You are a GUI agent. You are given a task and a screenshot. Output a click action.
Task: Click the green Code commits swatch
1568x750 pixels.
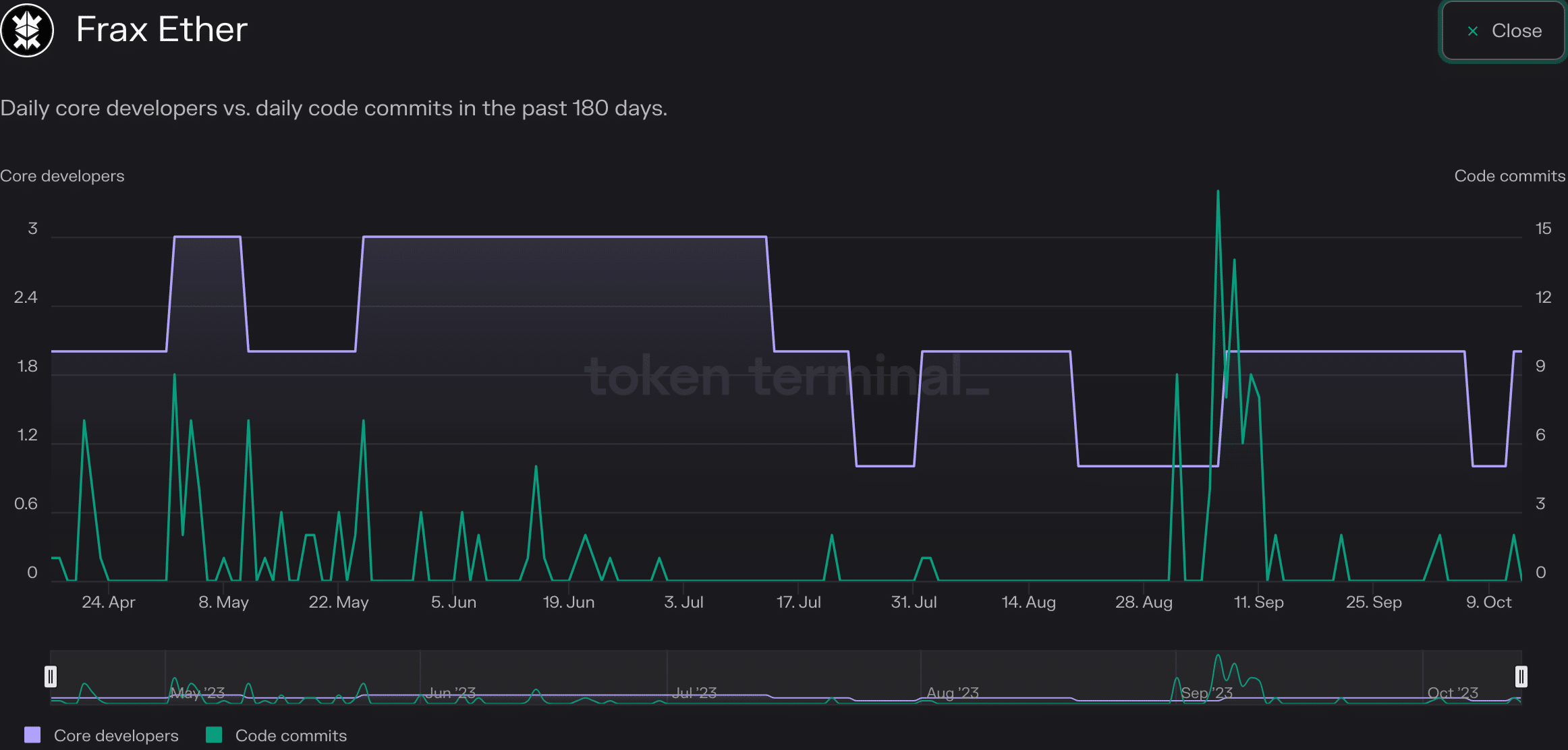tap(214, 734)
